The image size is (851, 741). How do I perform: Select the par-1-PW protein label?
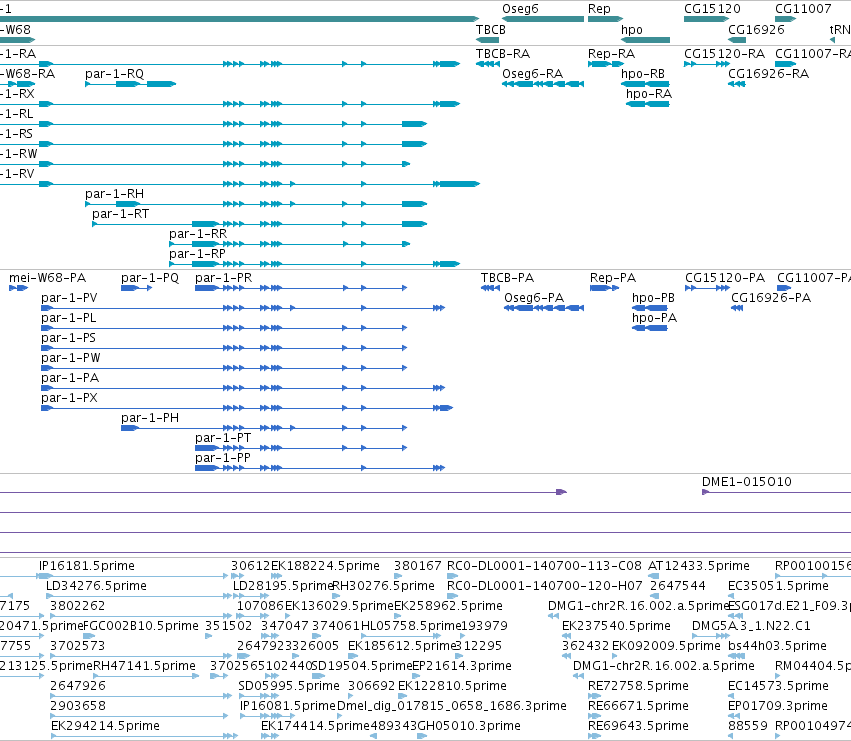pyautogui.click(x=71, y=358)
